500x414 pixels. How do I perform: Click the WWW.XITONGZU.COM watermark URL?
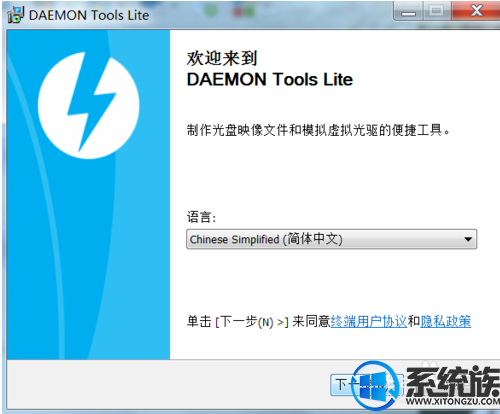[x=453, y=402]
